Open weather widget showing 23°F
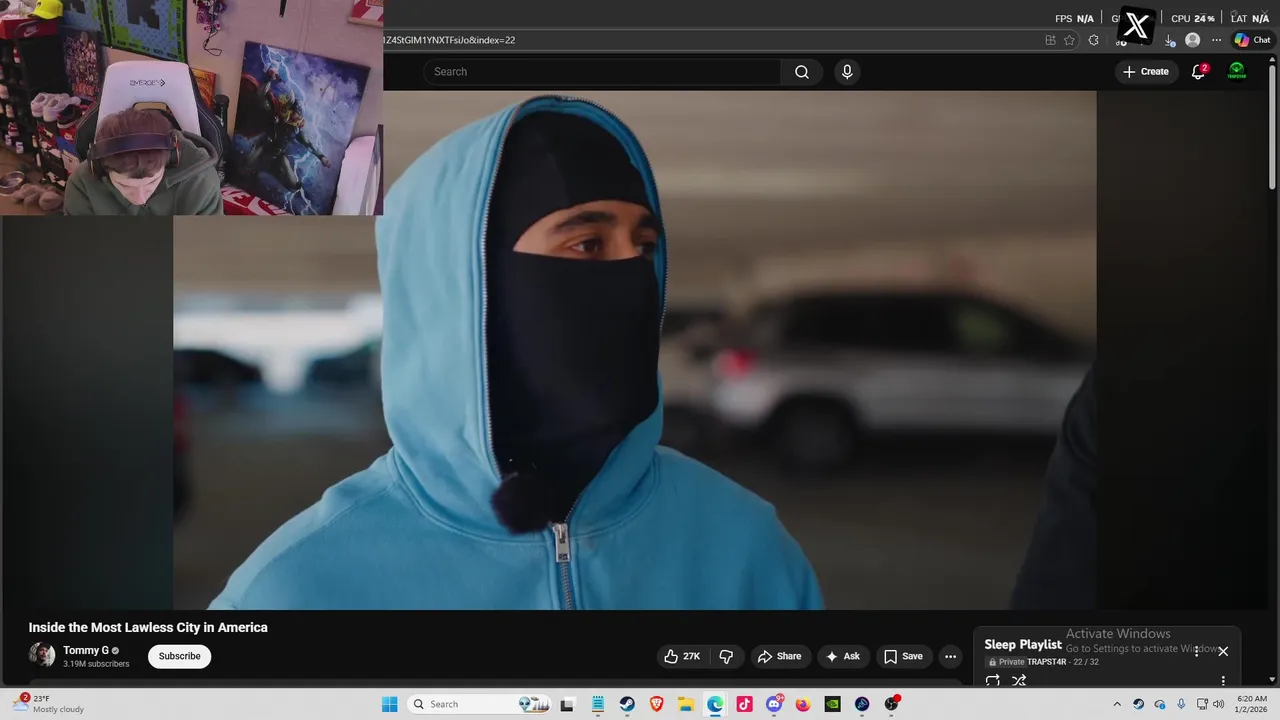Image resolution: width=1280 pixels, height=720 pixels. 50,704
